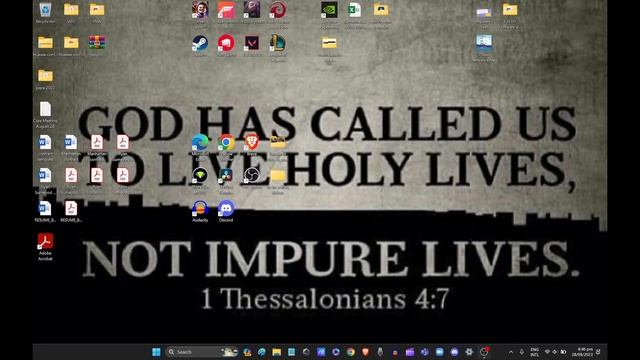Open Brave browser from the taskbar
Viewport: 640px width, 360px height.
365,352
